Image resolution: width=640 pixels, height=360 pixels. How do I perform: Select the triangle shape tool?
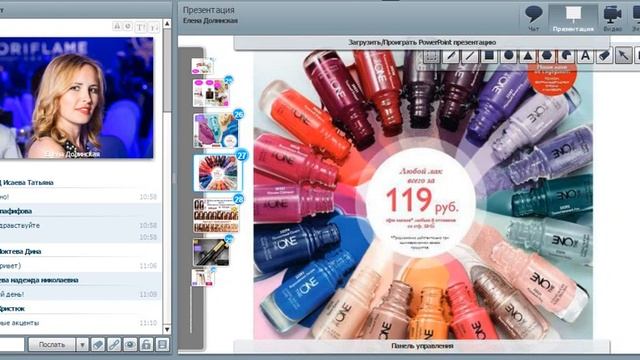click(528, 56)
